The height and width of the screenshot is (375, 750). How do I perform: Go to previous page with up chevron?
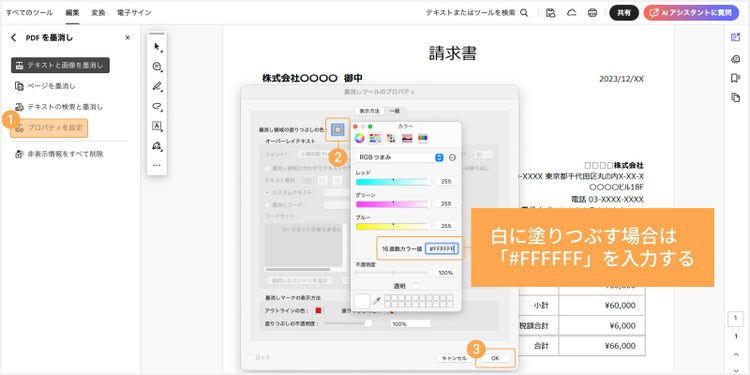click(x=736, y=354)
